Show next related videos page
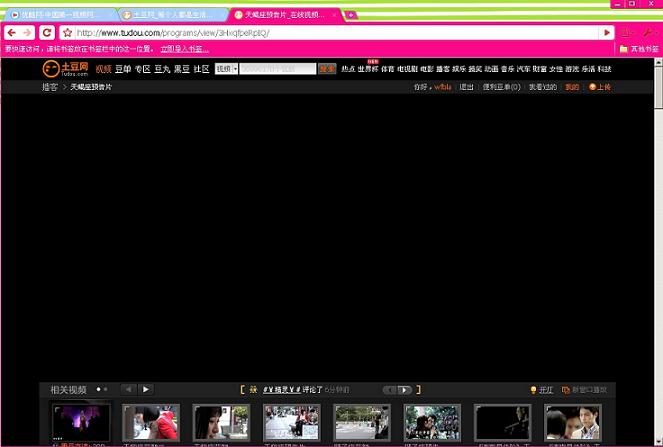The image size is (663, 447). tap(146, 389)
